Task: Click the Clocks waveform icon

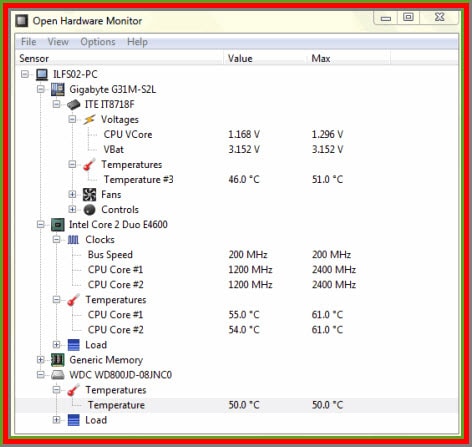Action: point(73,240)
